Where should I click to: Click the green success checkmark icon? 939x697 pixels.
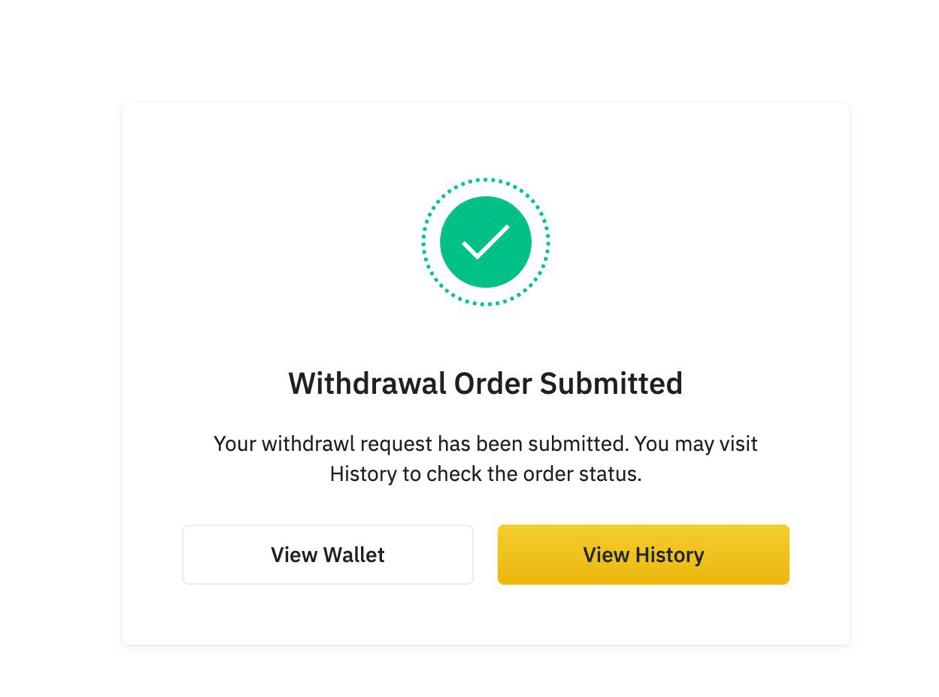[x=486, y=242]
